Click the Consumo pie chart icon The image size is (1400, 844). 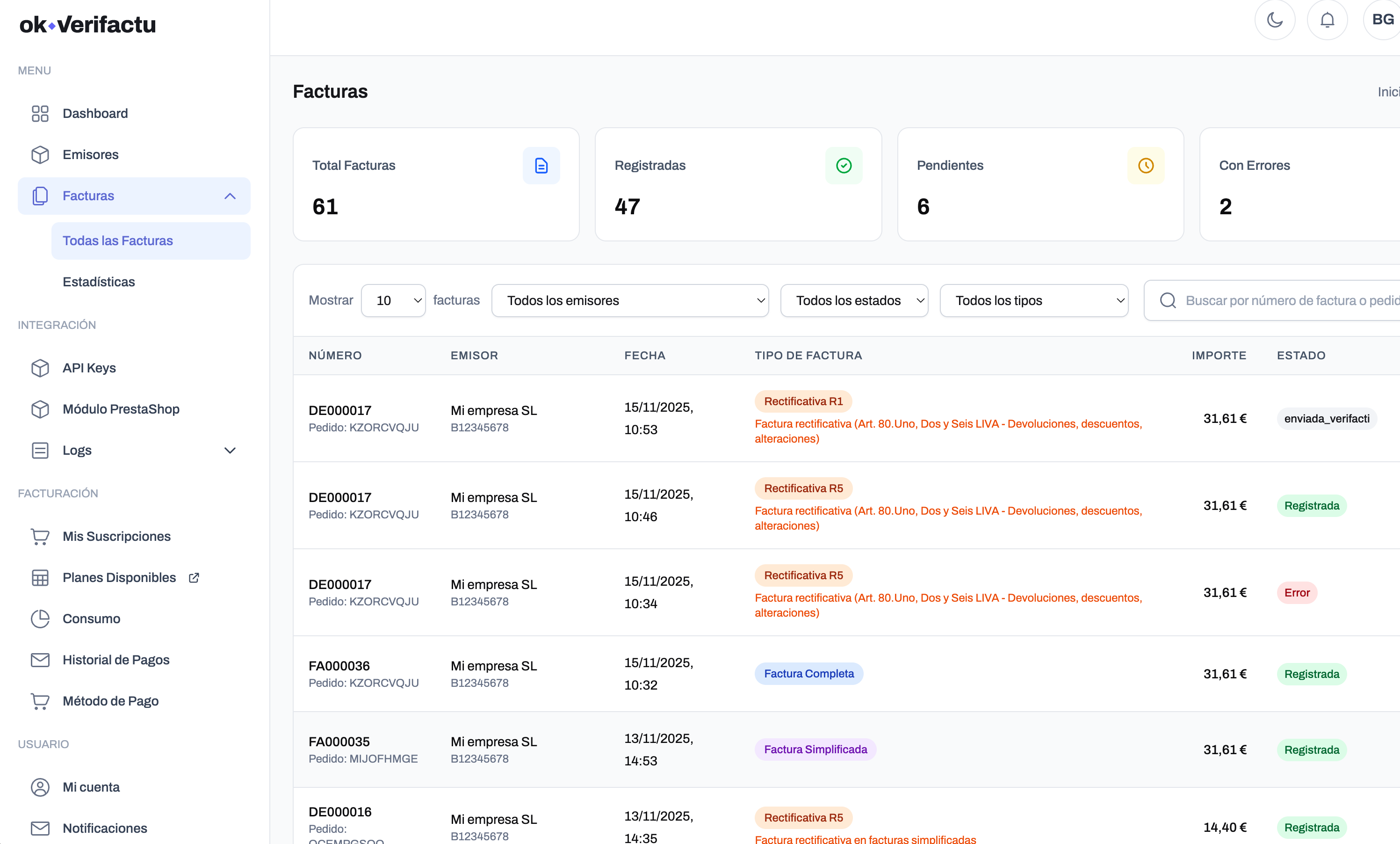coord(40,618)
